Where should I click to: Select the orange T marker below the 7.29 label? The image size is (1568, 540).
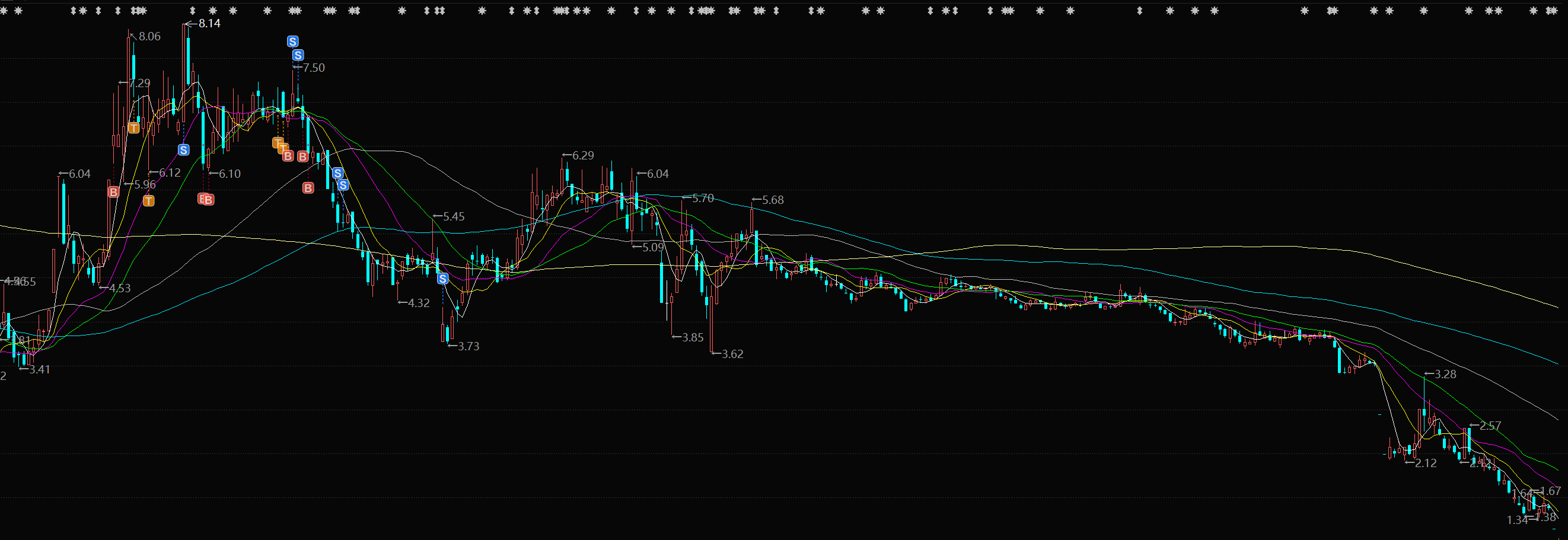tap(134, 127)
